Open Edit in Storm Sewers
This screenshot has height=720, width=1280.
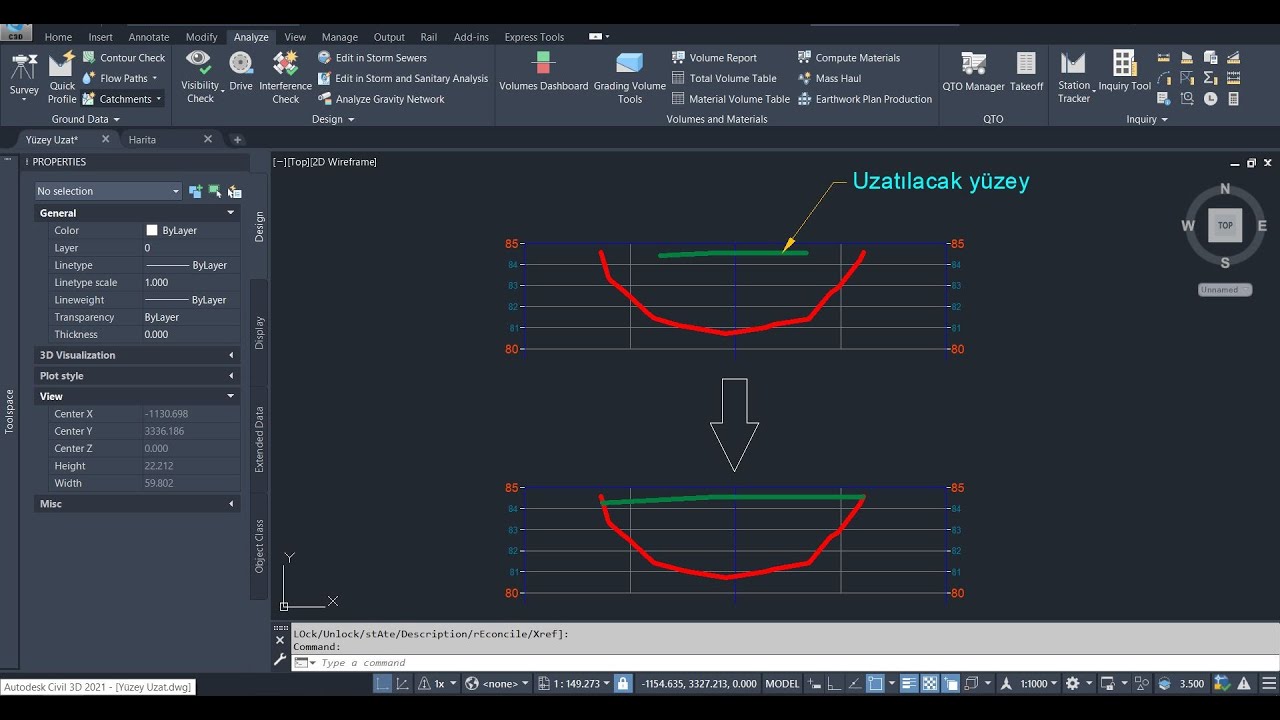[372, 58]
